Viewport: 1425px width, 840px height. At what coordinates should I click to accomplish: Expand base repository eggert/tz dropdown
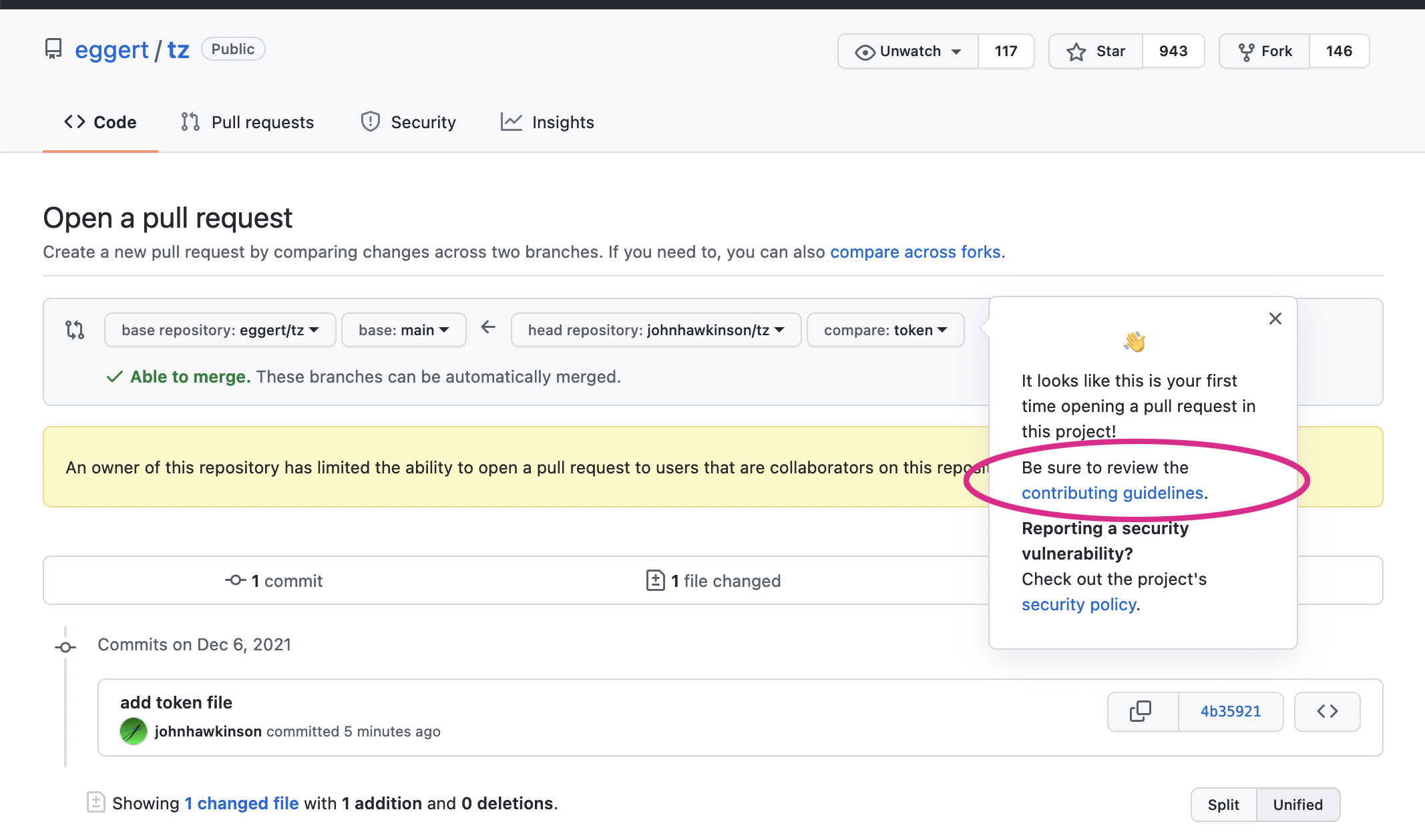pos(220,330)
